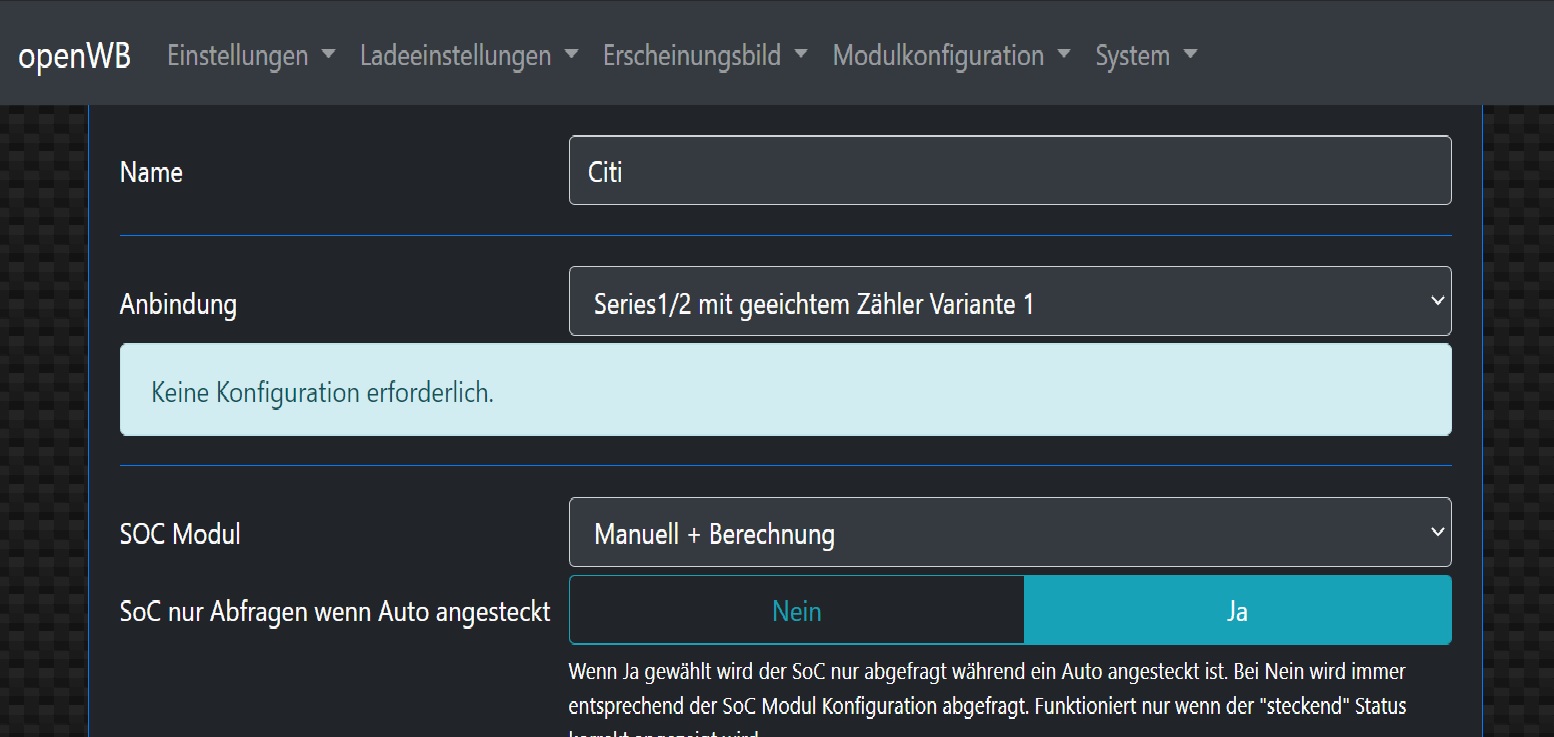Open the SOC Modul dropdown
1554x737 pixels.
point(1000,532)
